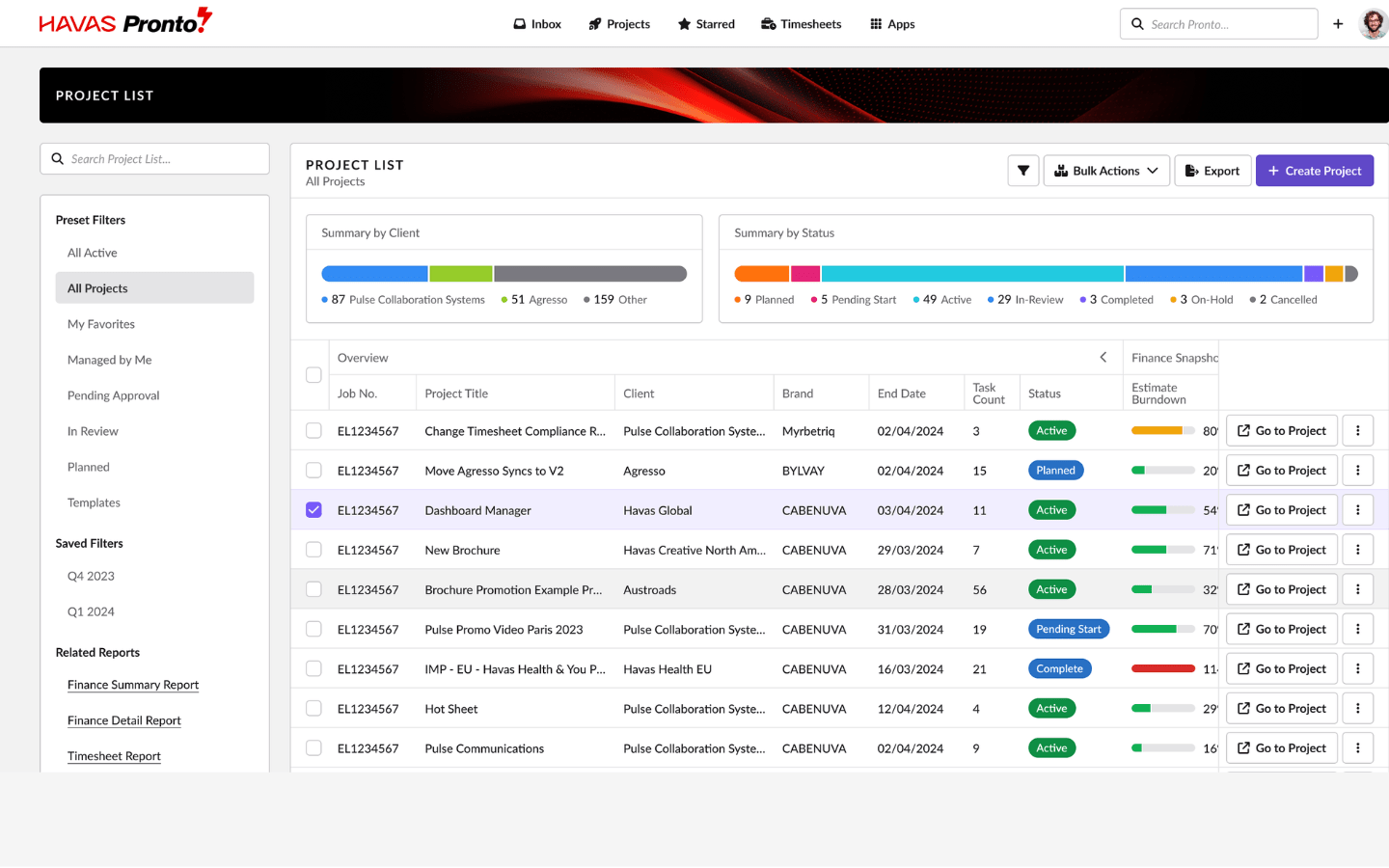Click the red burndown bar in IMP - EU row

tap(1163, 668)
